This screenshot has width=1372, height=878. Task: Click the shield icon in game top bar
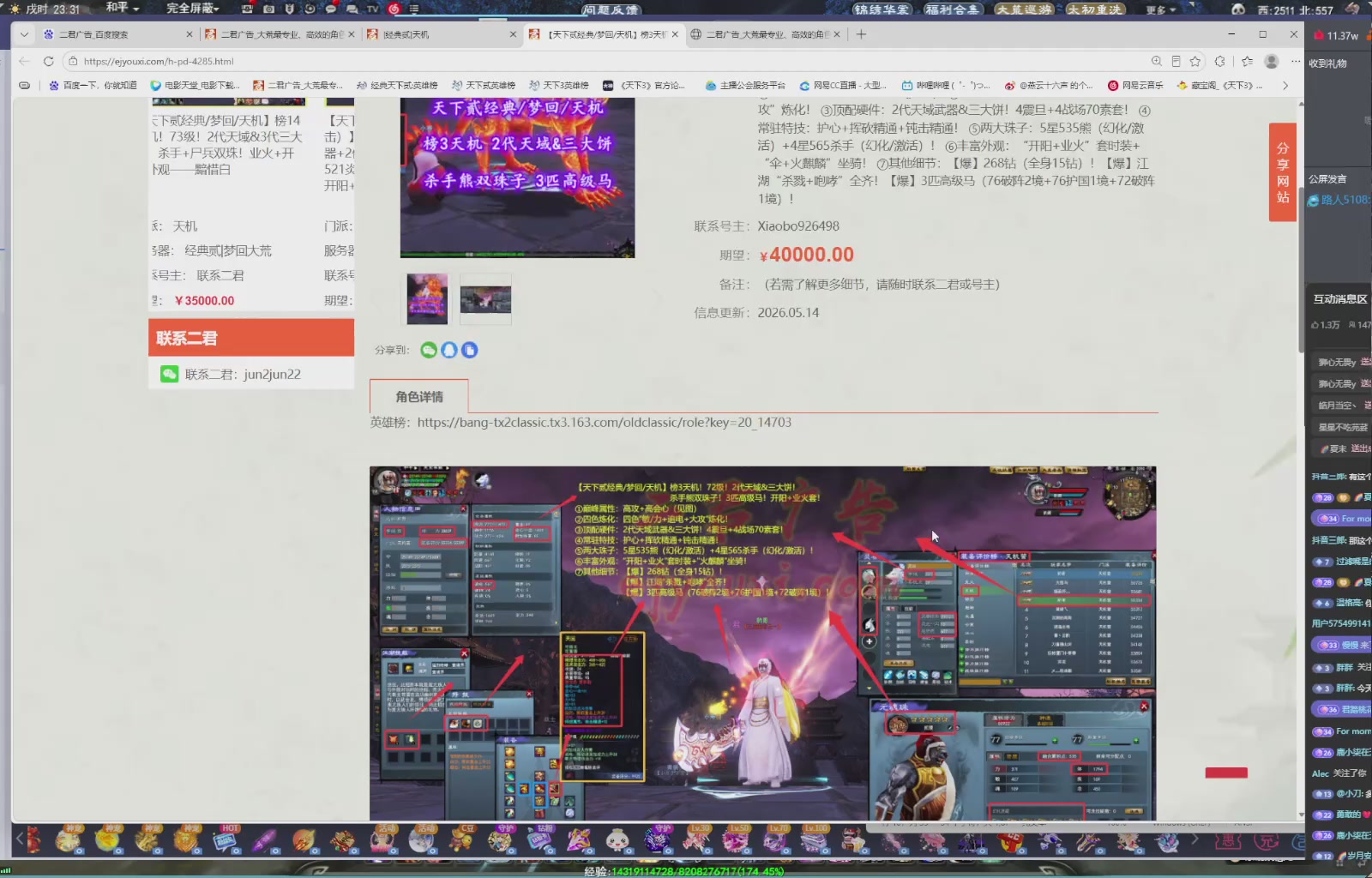(289, 9)
